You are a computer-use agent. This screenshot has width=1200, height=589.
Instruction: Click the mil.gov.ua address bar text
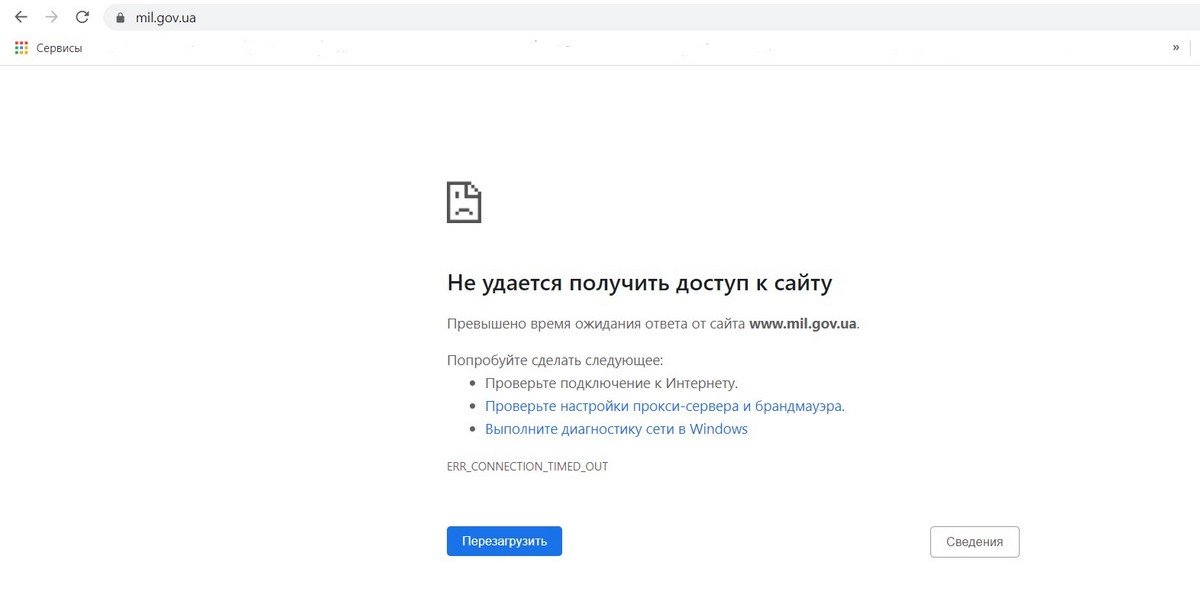[166, 17]
